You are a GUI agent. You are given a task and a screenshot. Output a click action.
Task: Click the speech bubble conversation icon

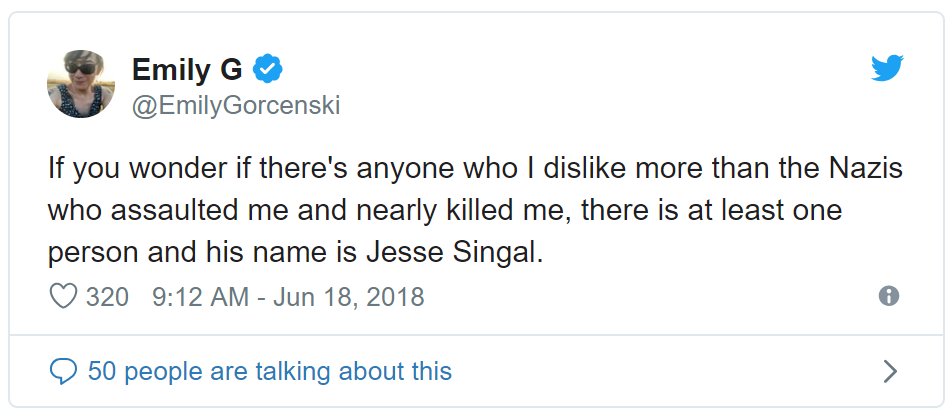pos(63,372)
